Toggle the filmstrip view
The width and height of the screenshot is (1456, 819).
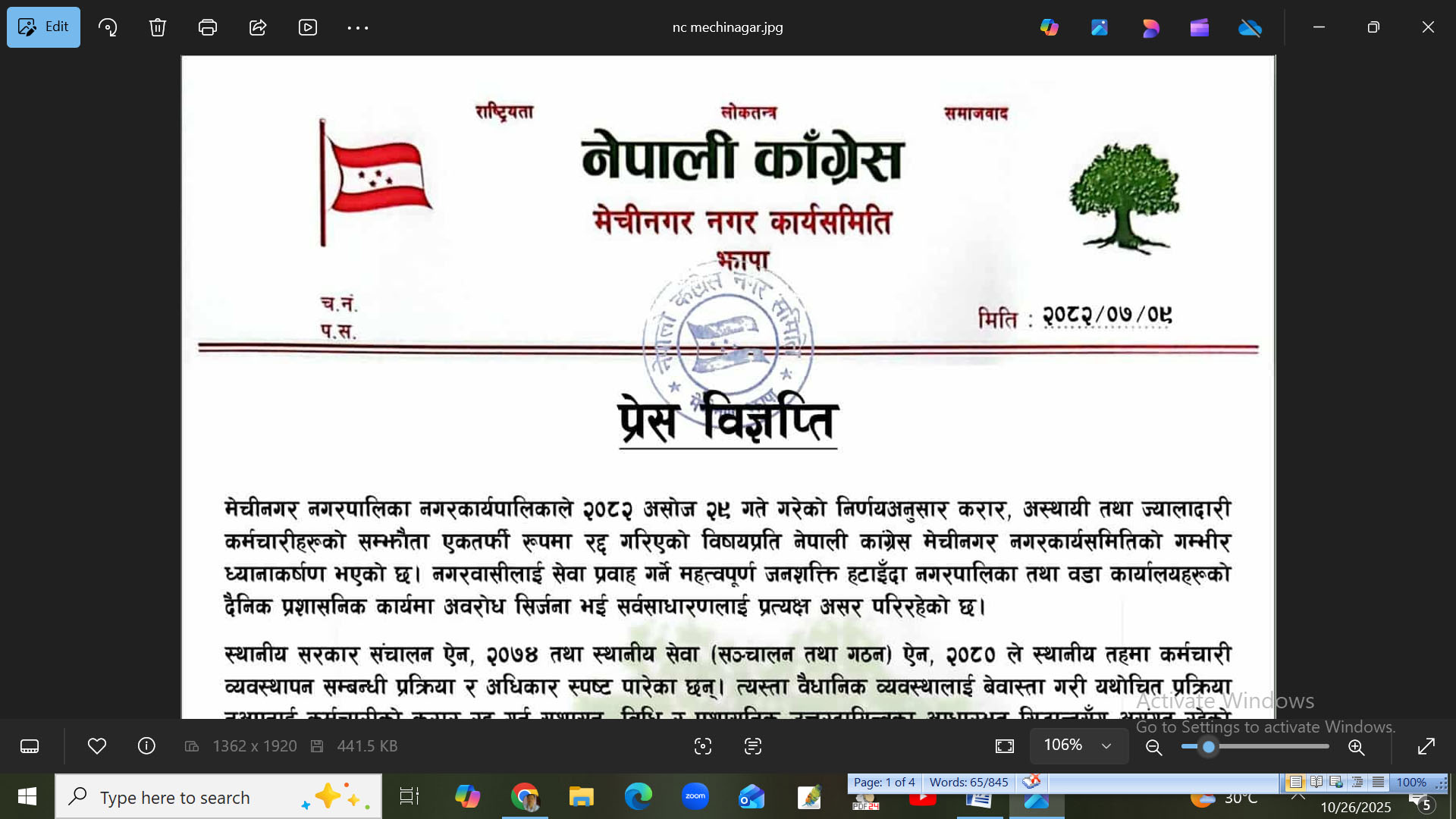coord(30,746)
